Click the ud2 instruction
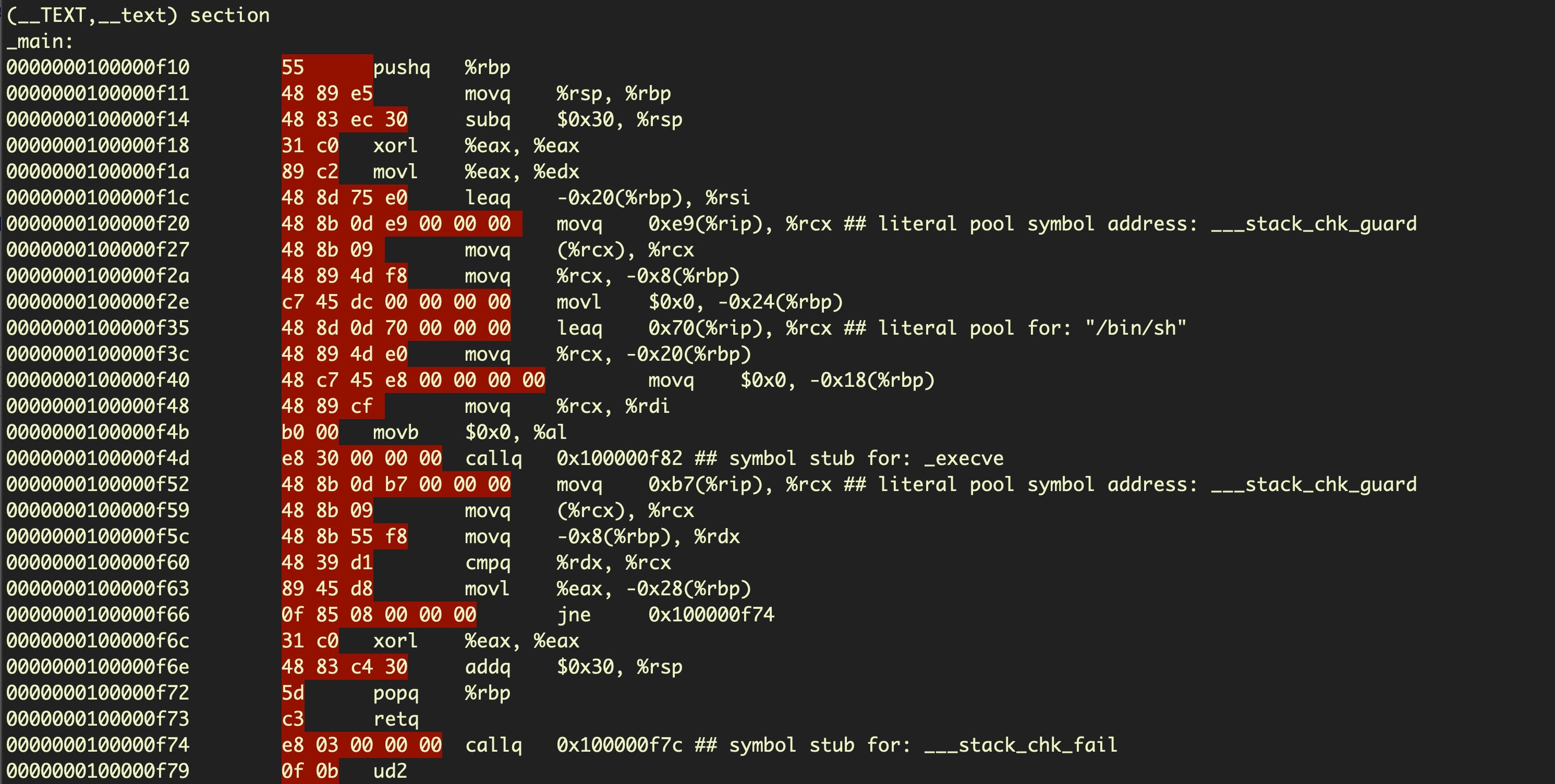This screenshot has width=1555, height=784. pyautogui.click(x=390, y=771)
